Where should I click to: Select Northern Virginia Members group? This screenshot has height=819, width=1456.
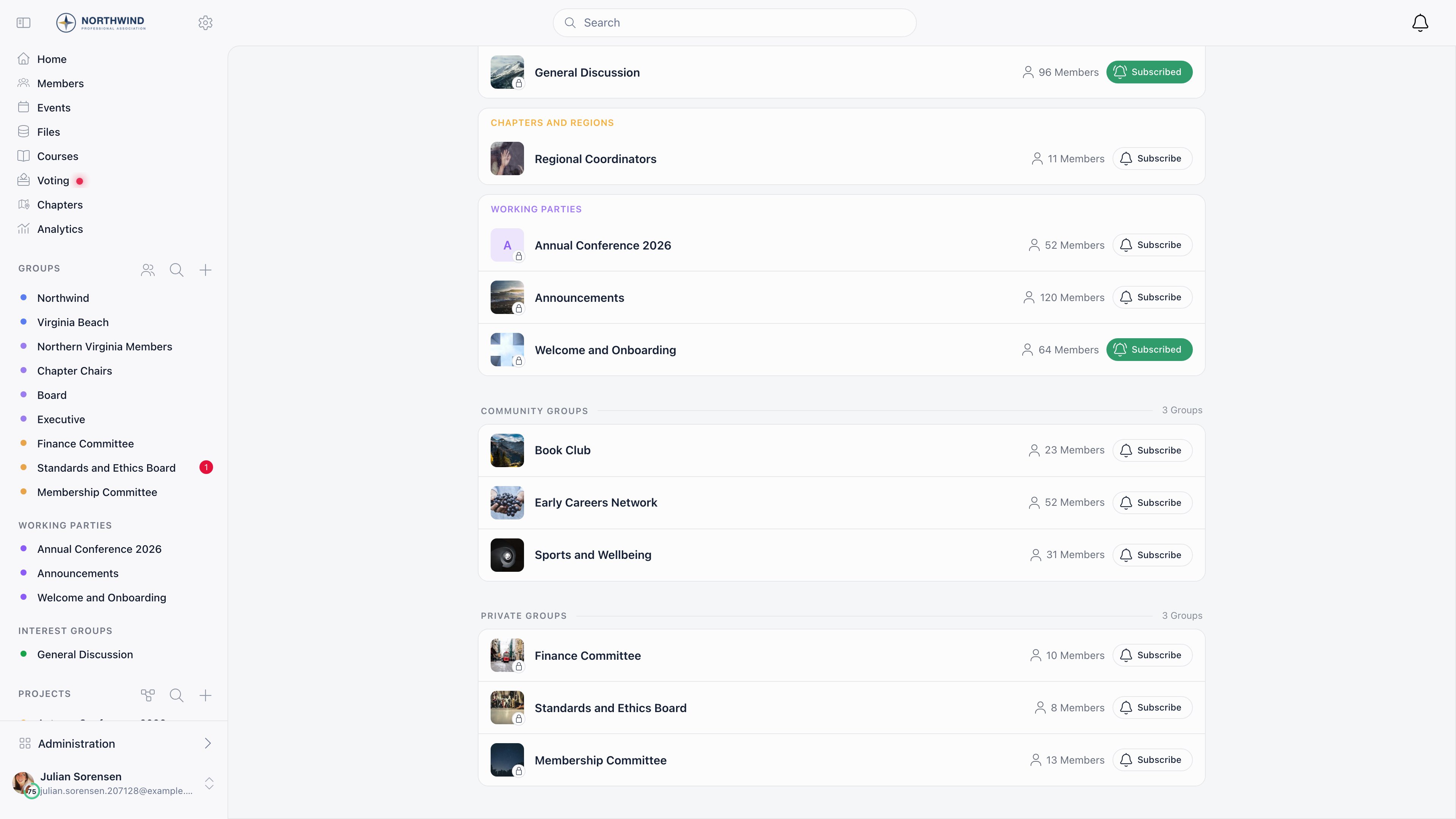click(105, 347)
